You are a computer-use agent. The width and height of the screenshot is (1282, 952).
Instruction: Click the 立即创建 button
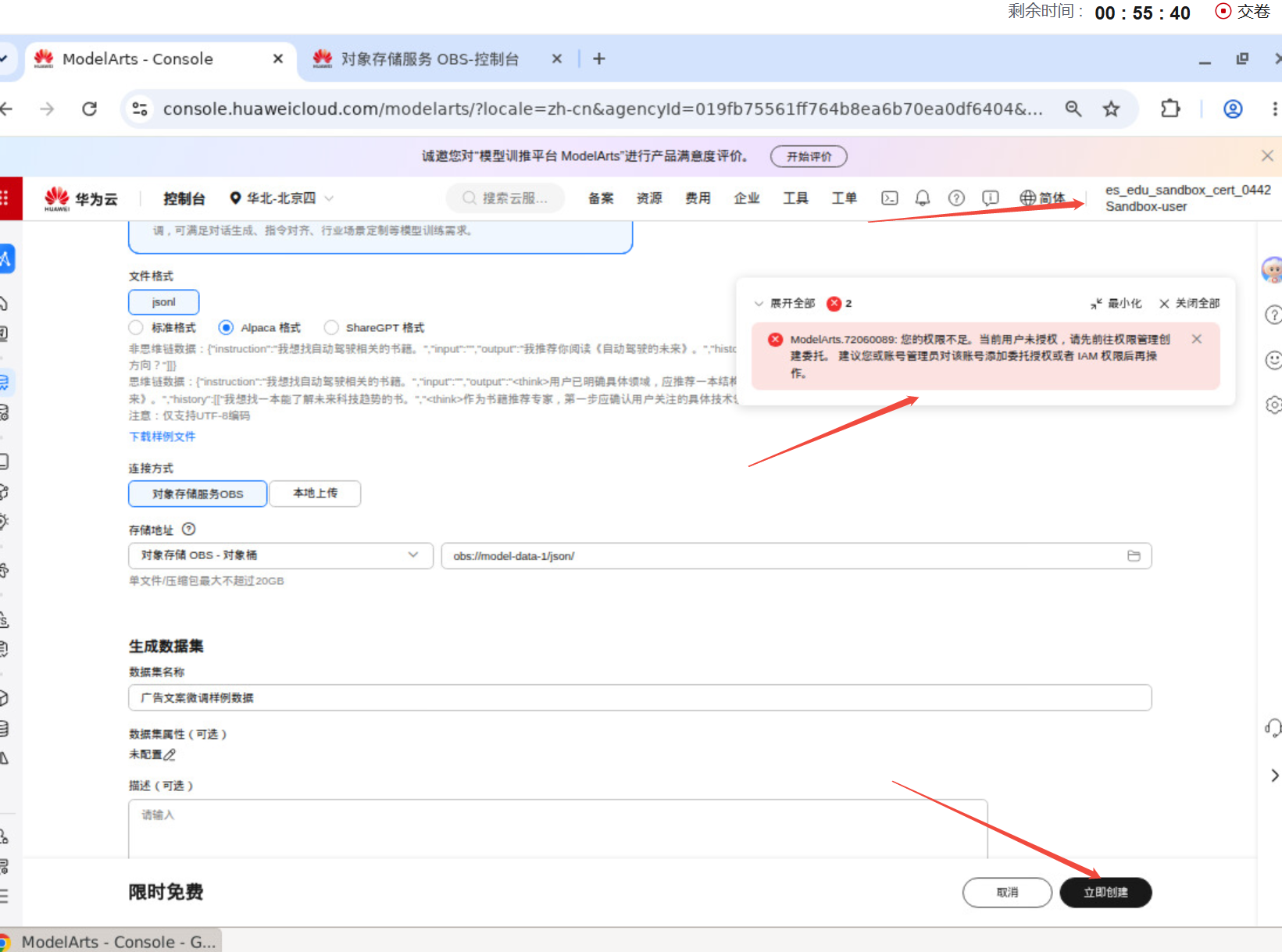coord(1105,893)
